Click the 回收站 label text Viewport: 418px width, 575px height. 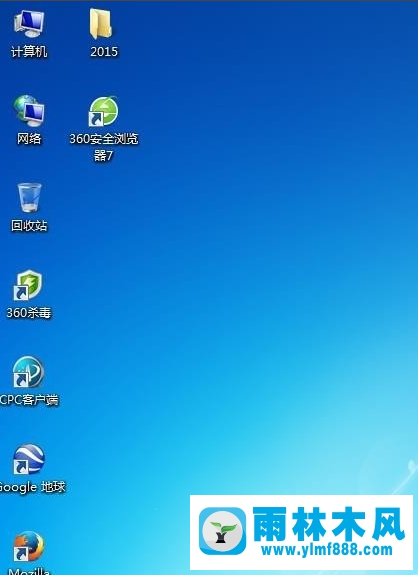pyautogui.click(x=29, y=226)
